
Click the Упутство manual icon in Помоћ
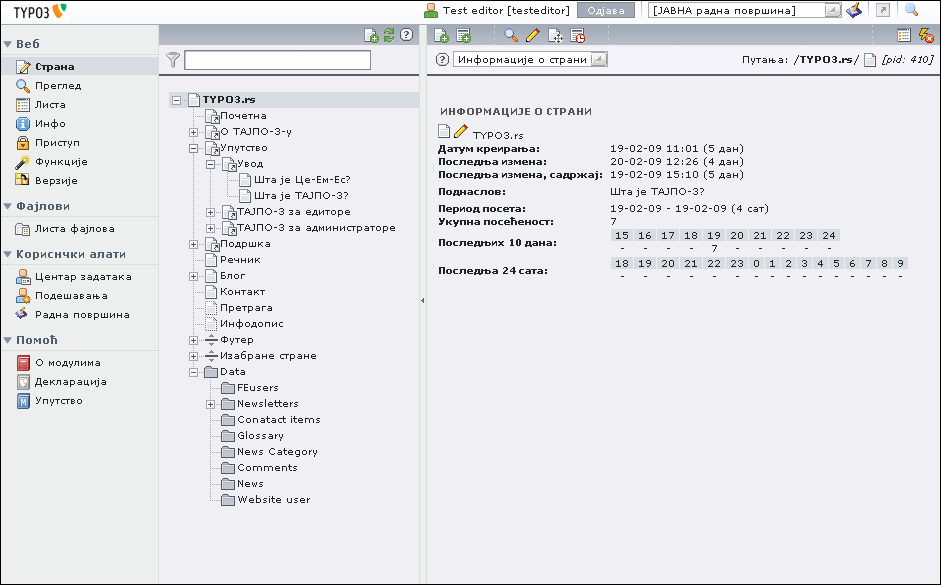pyautogui.click(x=22, y=401)
